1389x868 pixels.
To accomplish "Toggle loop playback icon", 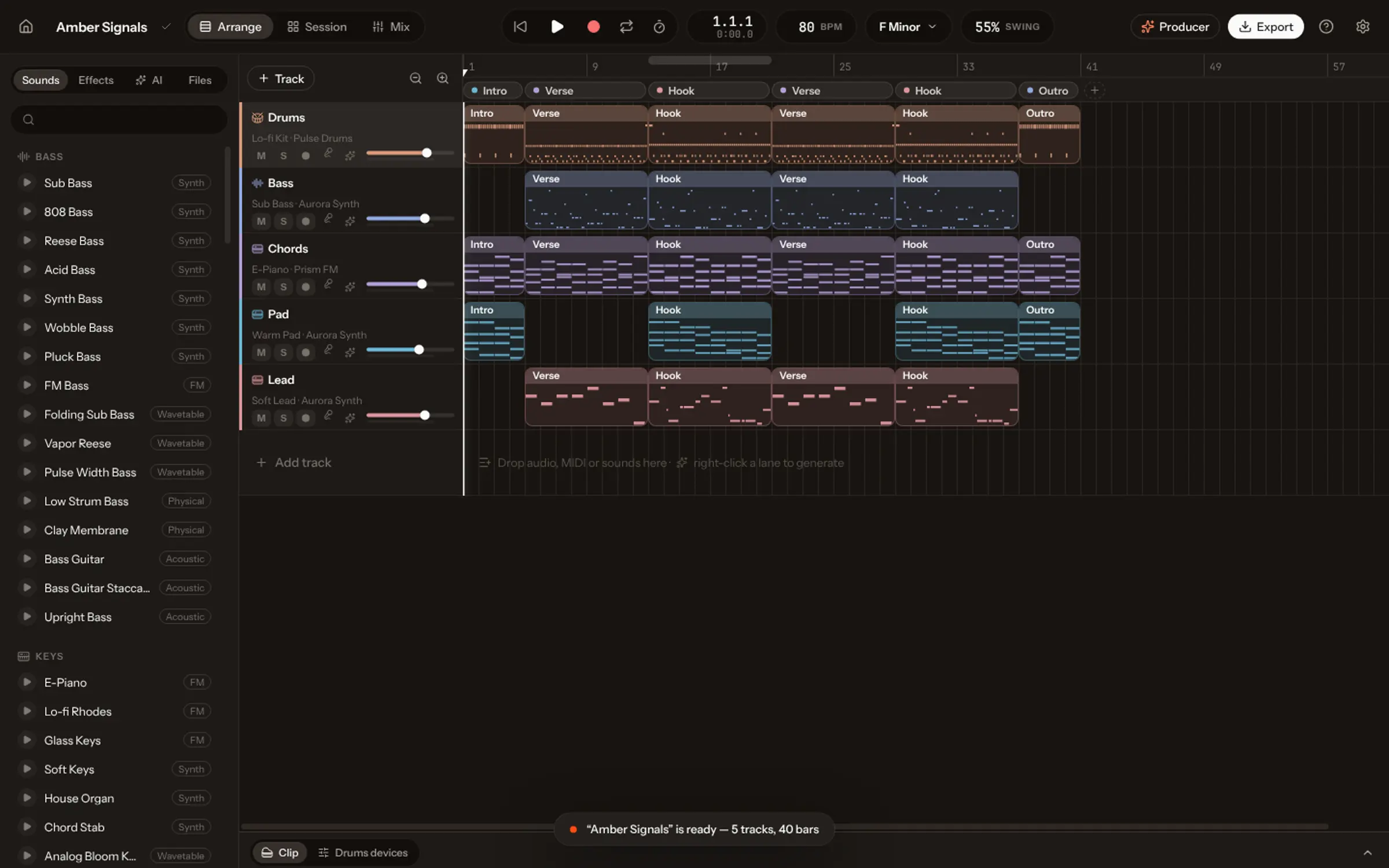I will point(626,27).
